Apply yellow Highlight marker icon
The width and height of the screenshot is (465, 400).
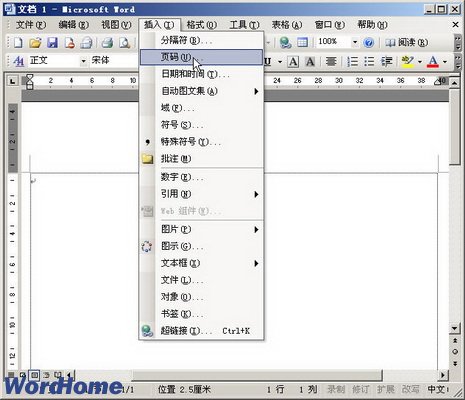point(407,61)
